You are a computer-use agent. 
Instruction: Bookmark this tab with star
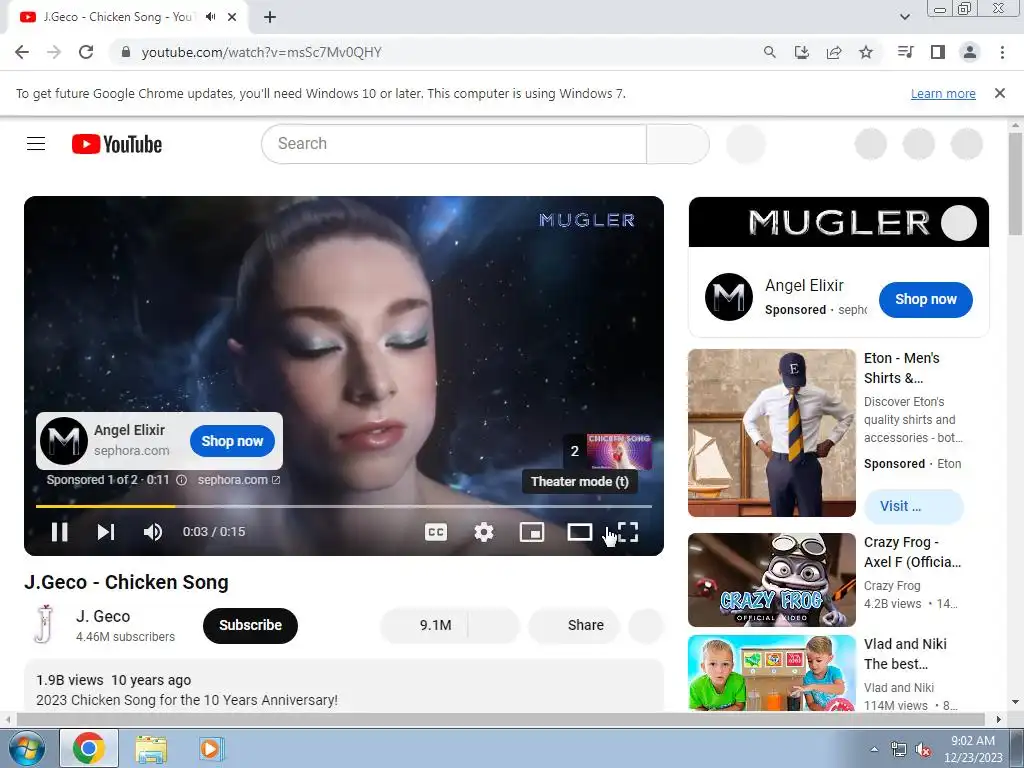(866, 52)
